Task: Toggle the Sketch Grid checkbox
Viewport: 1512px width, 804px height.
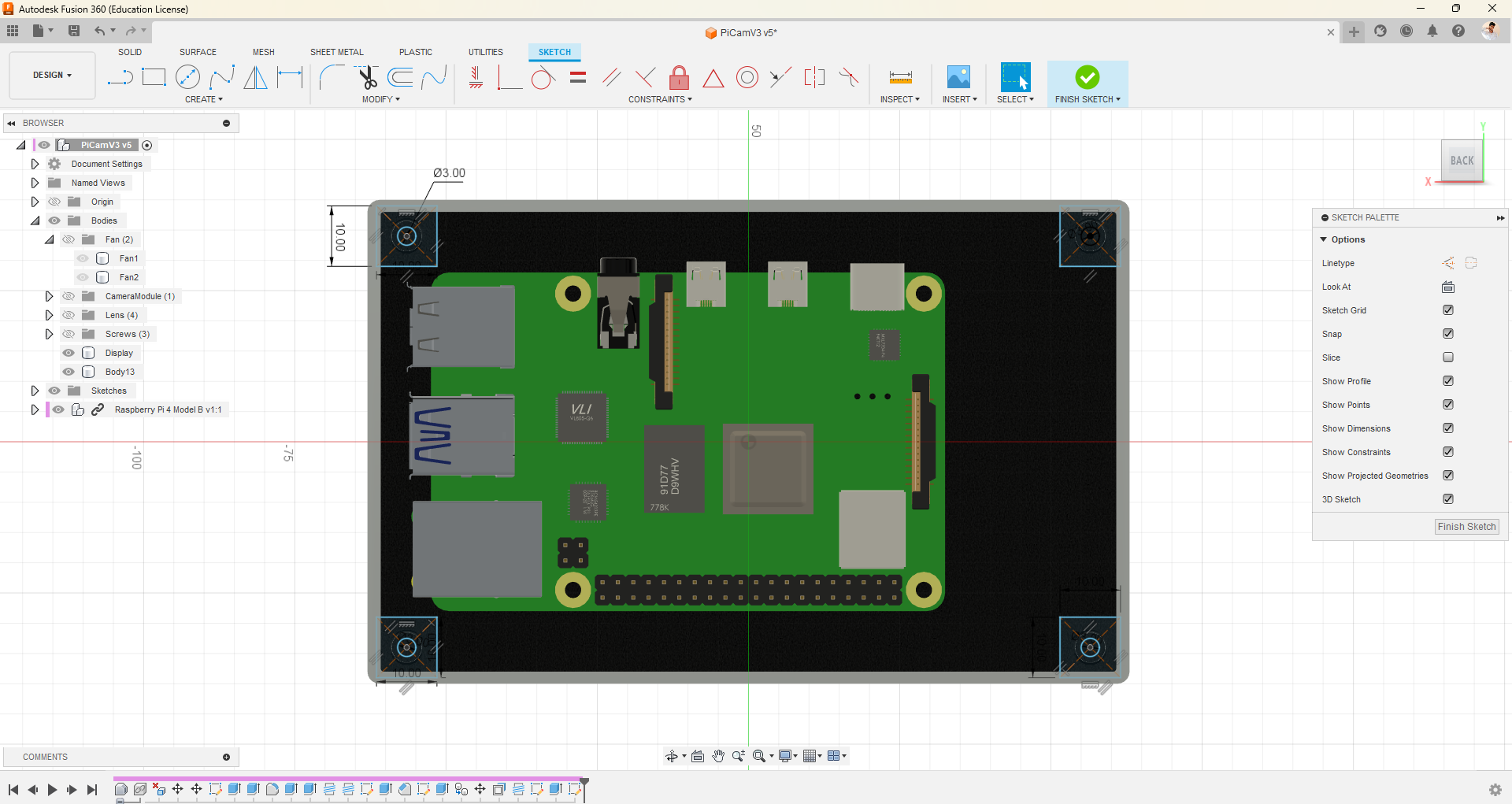Action: (x=1448, y=310)
